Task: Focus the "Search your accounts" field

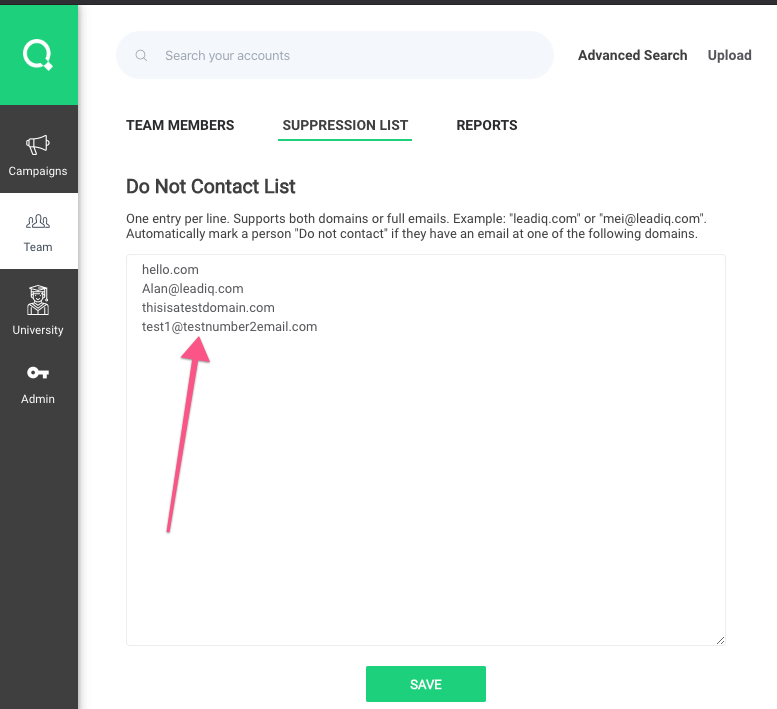Action: coord(340,56)
